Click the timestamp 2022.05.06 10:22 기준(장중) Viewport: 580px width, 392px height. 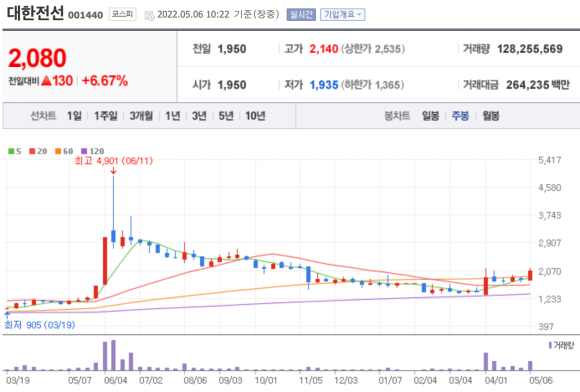(x=218, y=15)
